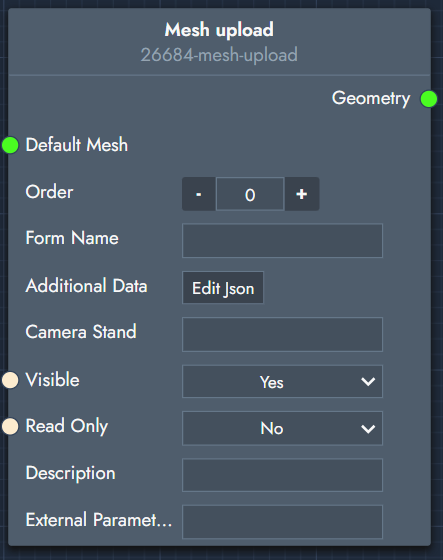Click the 26684-mesh-upload node ID text
Image resolution: width=443 pixels, height=560 pixels.
pos(219,55)
